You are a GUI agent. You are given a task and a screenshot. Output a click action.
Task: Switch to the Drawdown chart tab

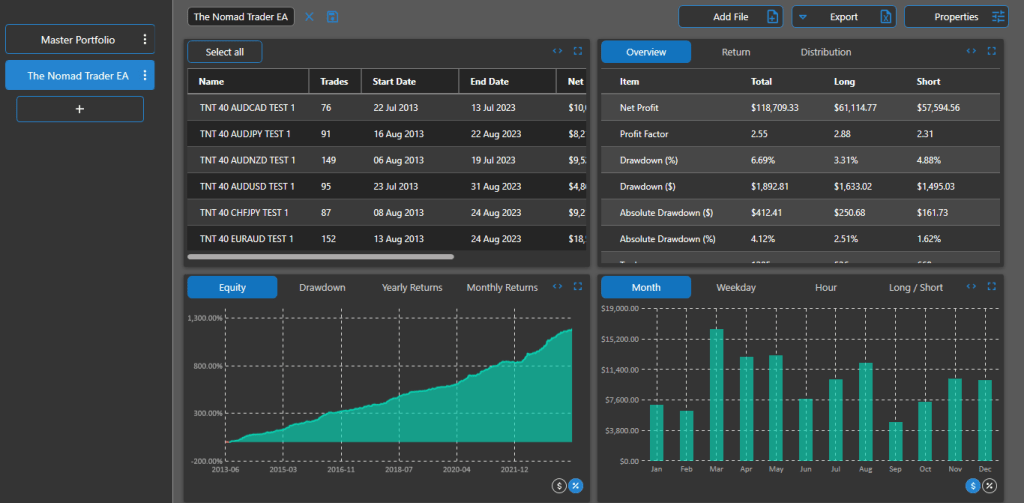tap(322, 288)
